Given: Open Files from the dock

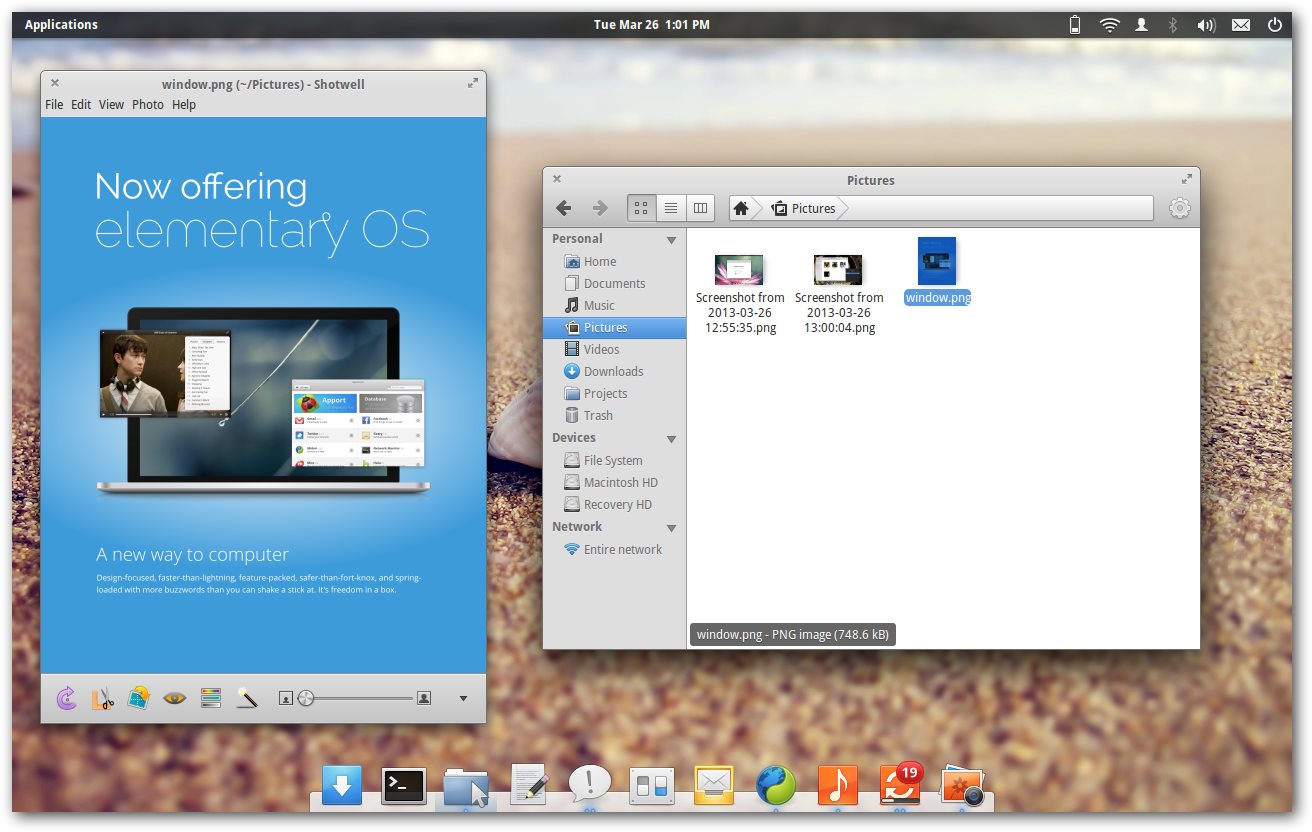Looking at the screenshot, I should click(466, 787).
